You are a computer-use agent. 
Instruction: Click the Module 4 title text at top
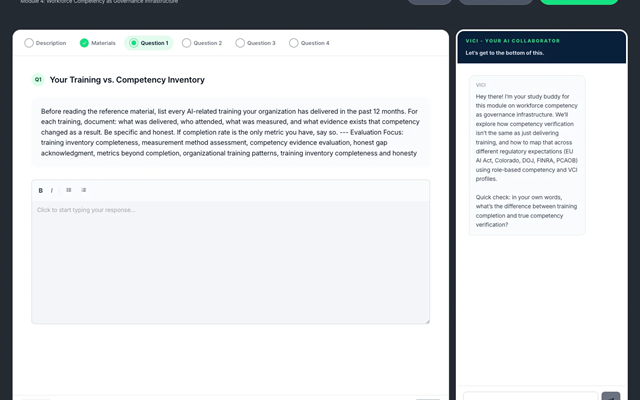pyautogui.click(x=99, y=2)
